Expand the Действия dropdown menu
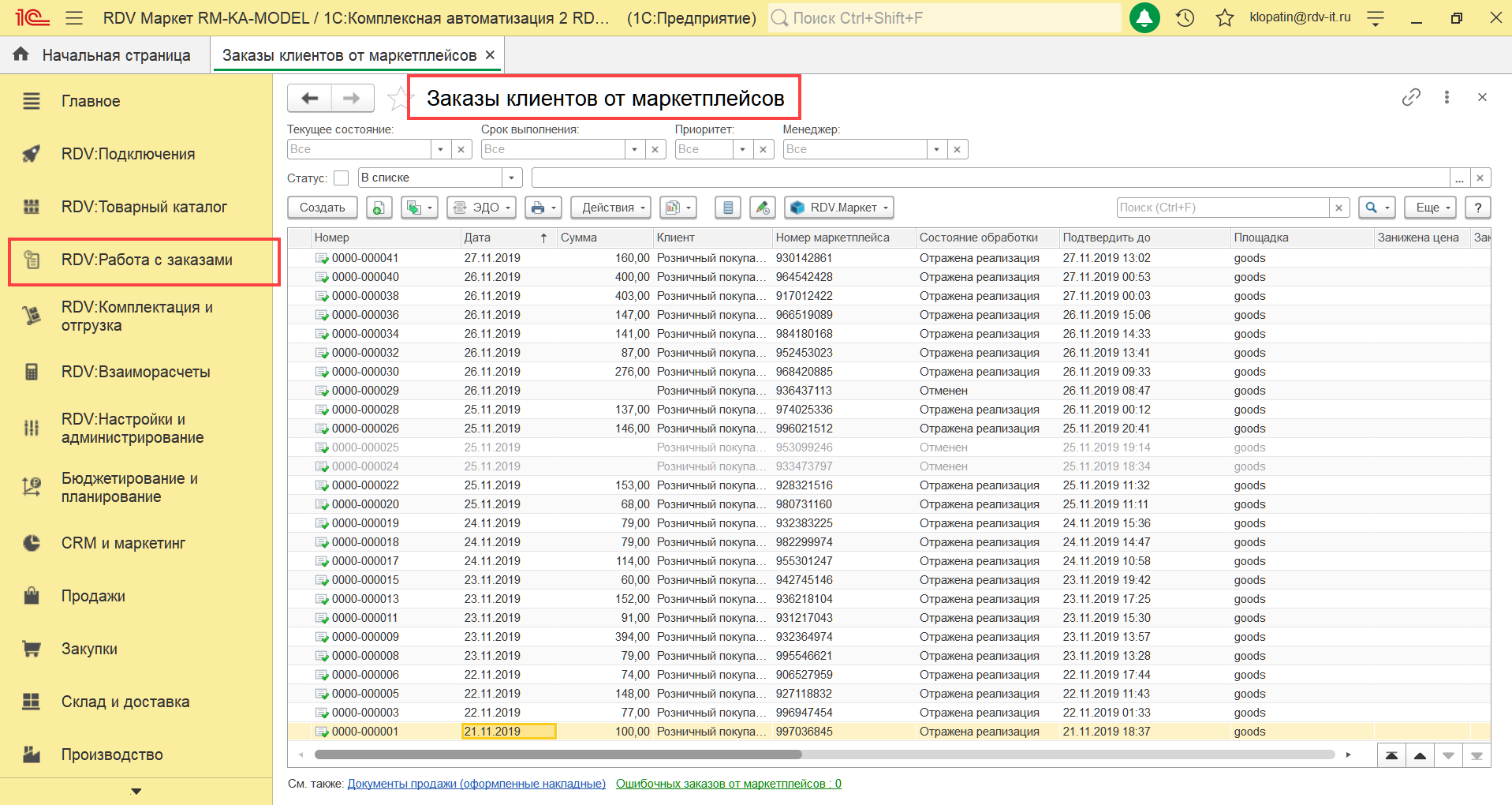 click(x=610, y=208)
